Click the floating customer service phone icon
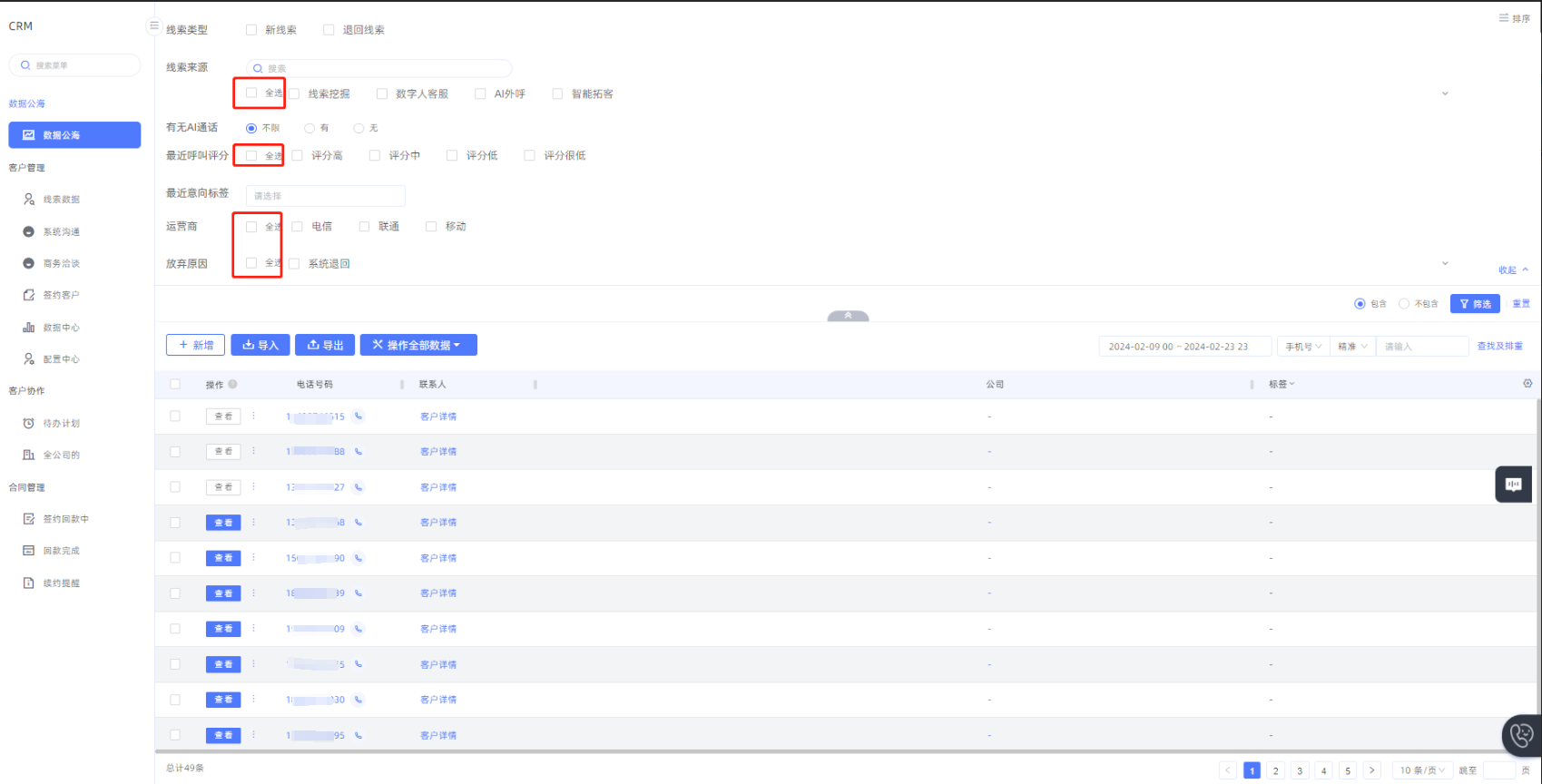 pyautogui.click(x=1521, y=735)
